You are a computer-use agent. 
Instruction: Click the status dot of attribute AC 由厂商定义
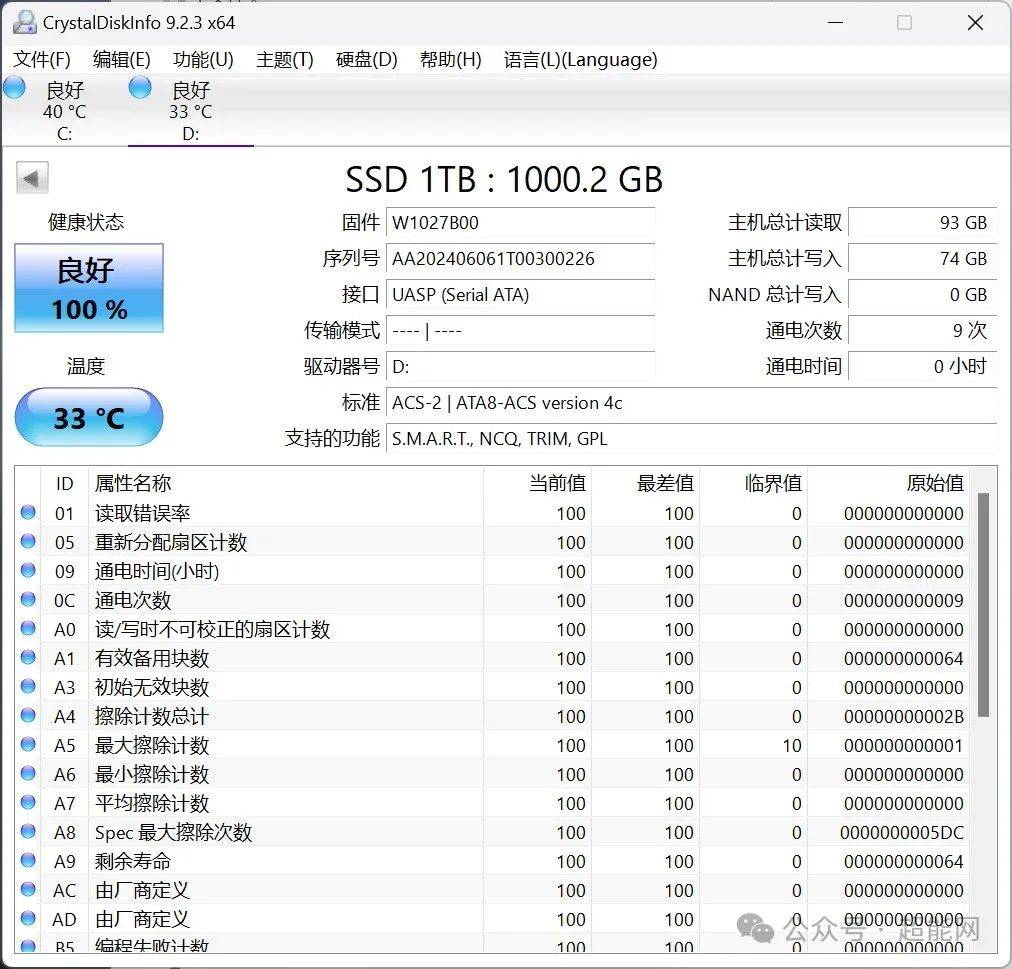coord(28,890)
